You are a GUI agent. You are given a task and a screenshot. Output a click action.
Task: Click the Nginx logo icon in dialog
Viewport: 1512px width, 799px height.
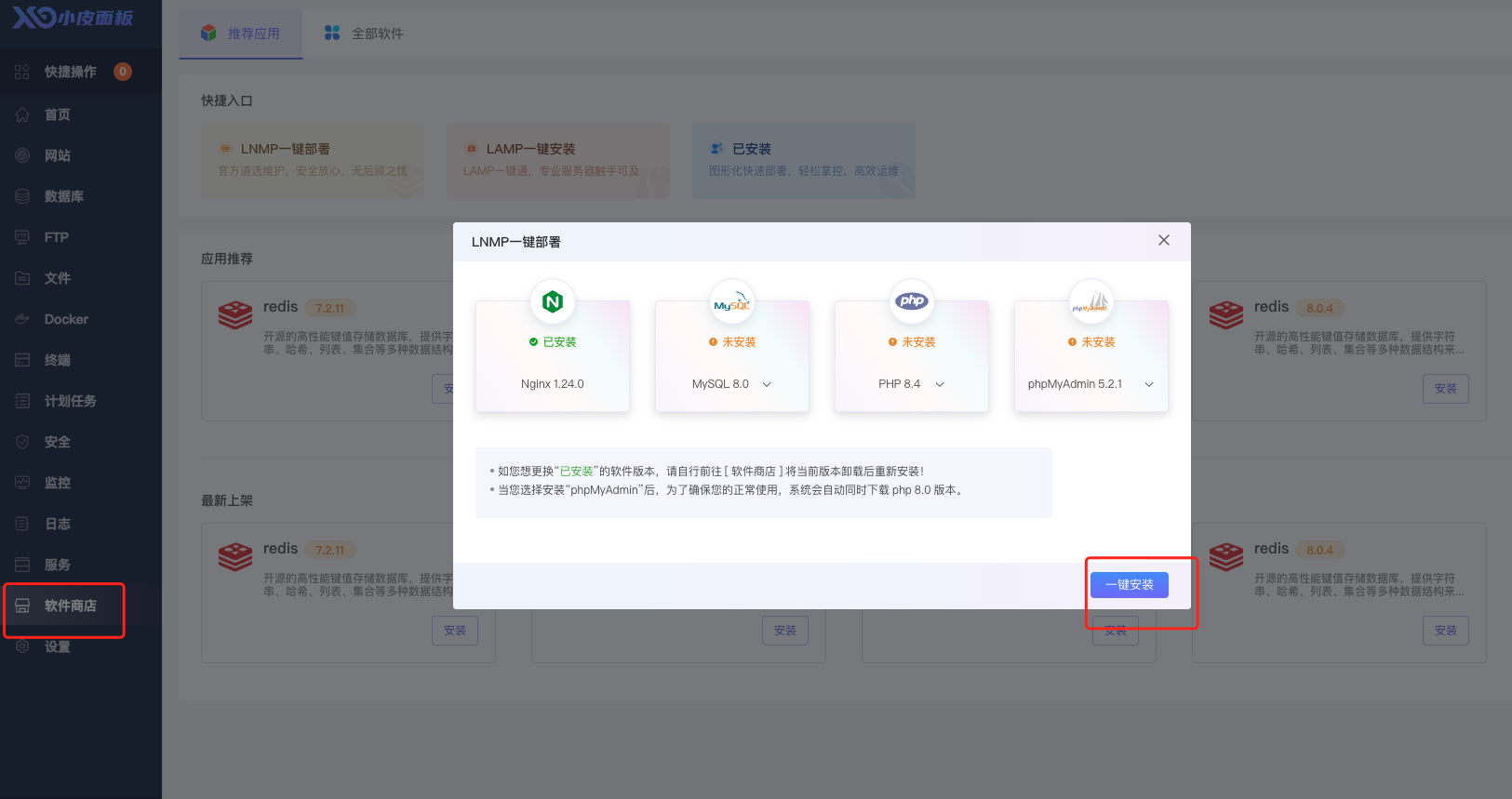[553, 301]
